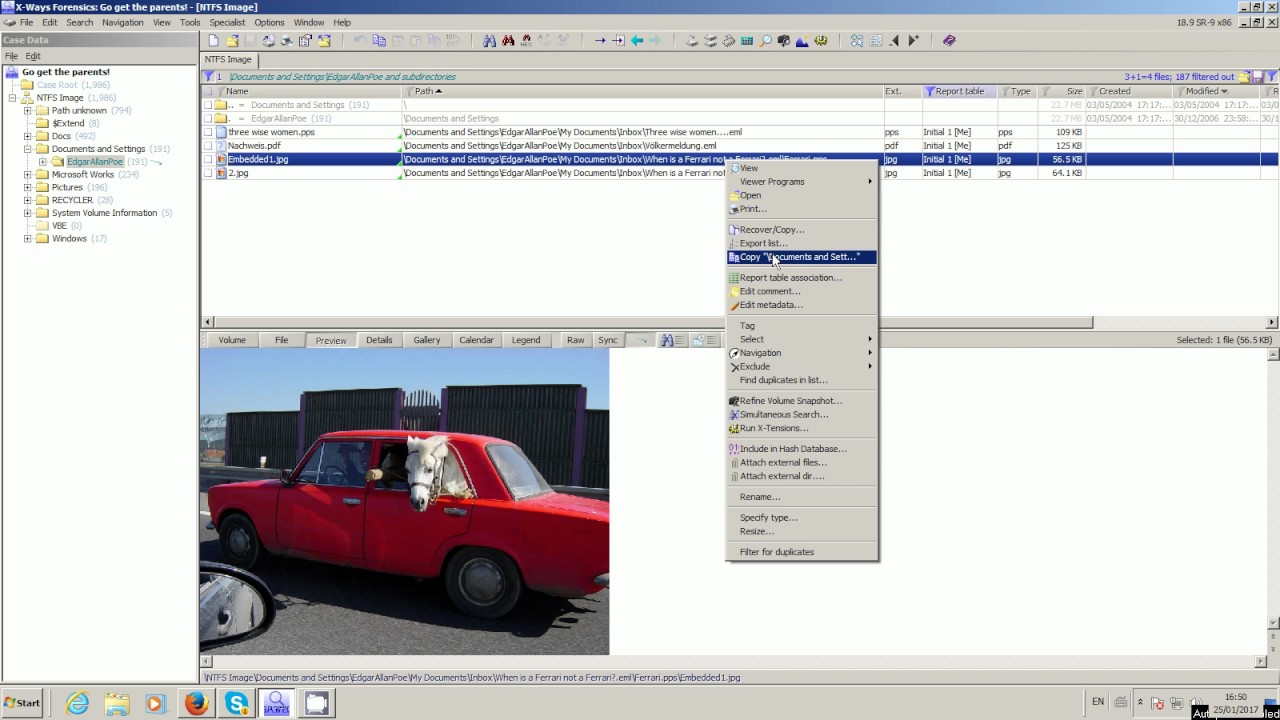The width and height of the screenshot is (1280, 720).
Task: Collapse the Documents and Settings tree node
Action: pyautogui.click(x=28, y=149)
